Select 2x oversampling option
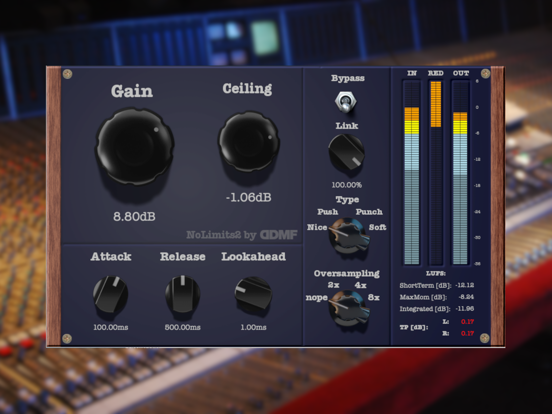Image resolution: width=552 pixels, height=414 pixels. coord(333,285)
